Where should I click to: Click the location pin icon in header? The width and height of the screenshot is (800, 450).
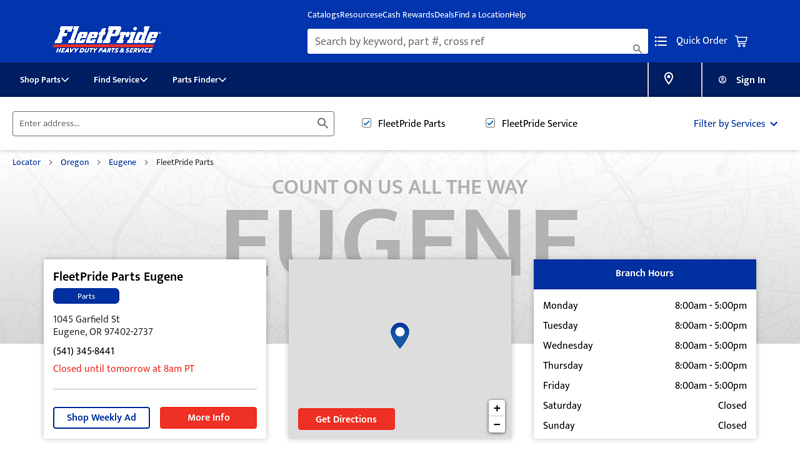669,79
